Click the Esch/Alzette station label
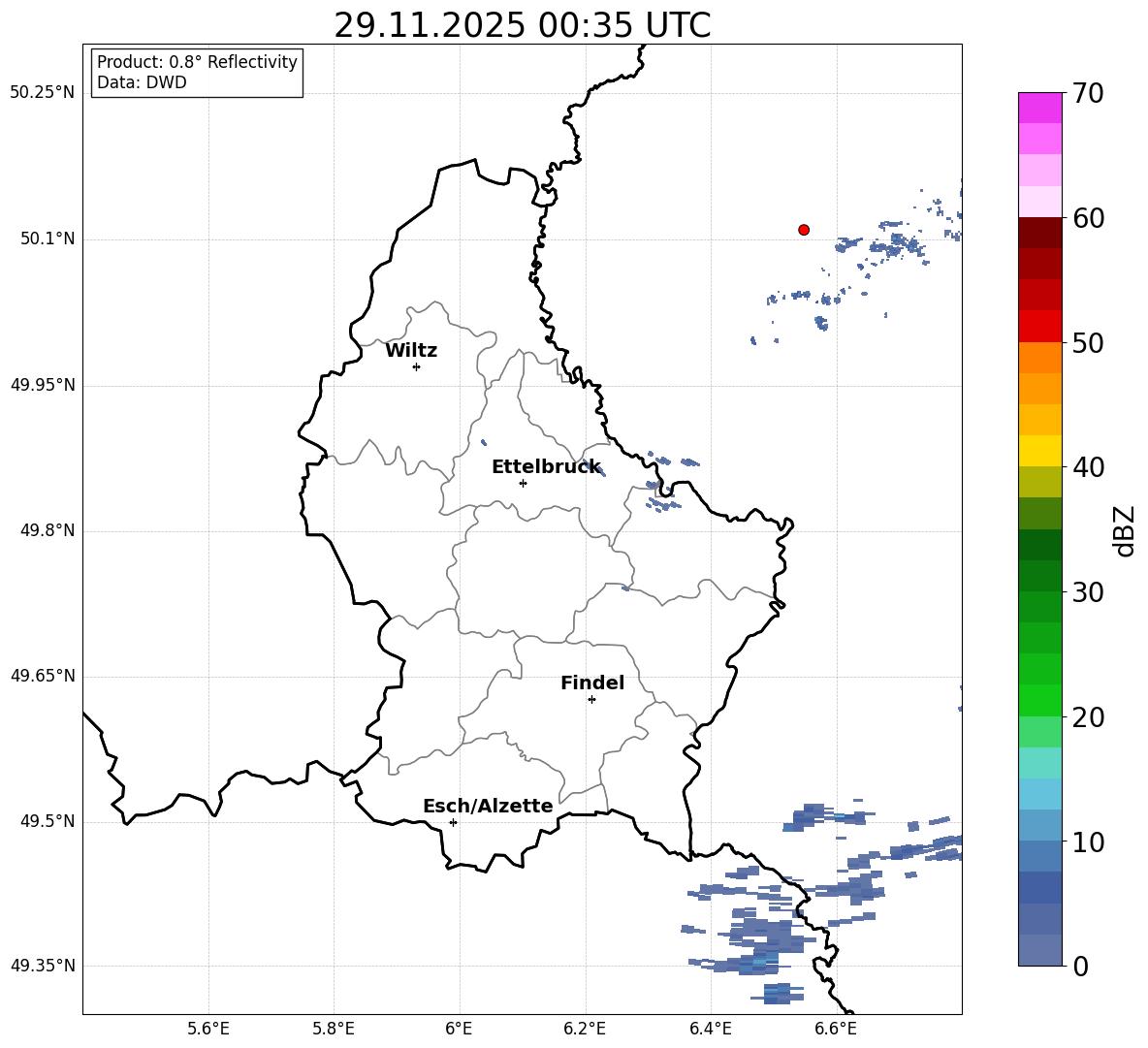This screenshot has height=1048, width=1148. [488, 806]
